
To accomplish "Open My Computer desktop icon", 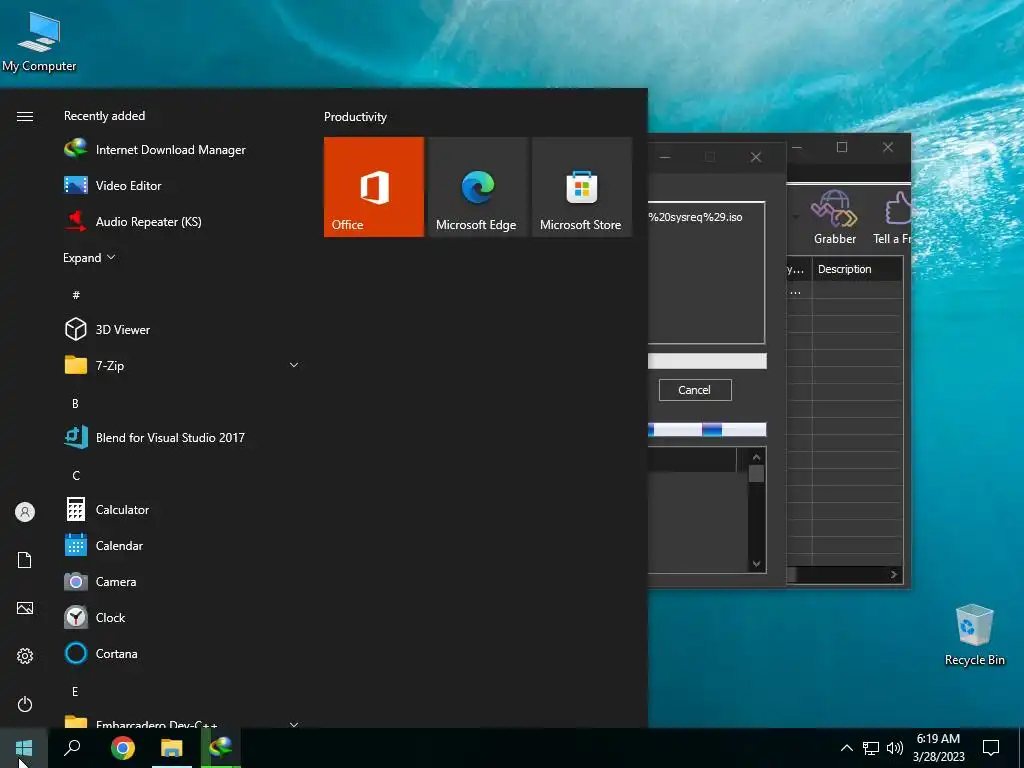I will 39,41.
